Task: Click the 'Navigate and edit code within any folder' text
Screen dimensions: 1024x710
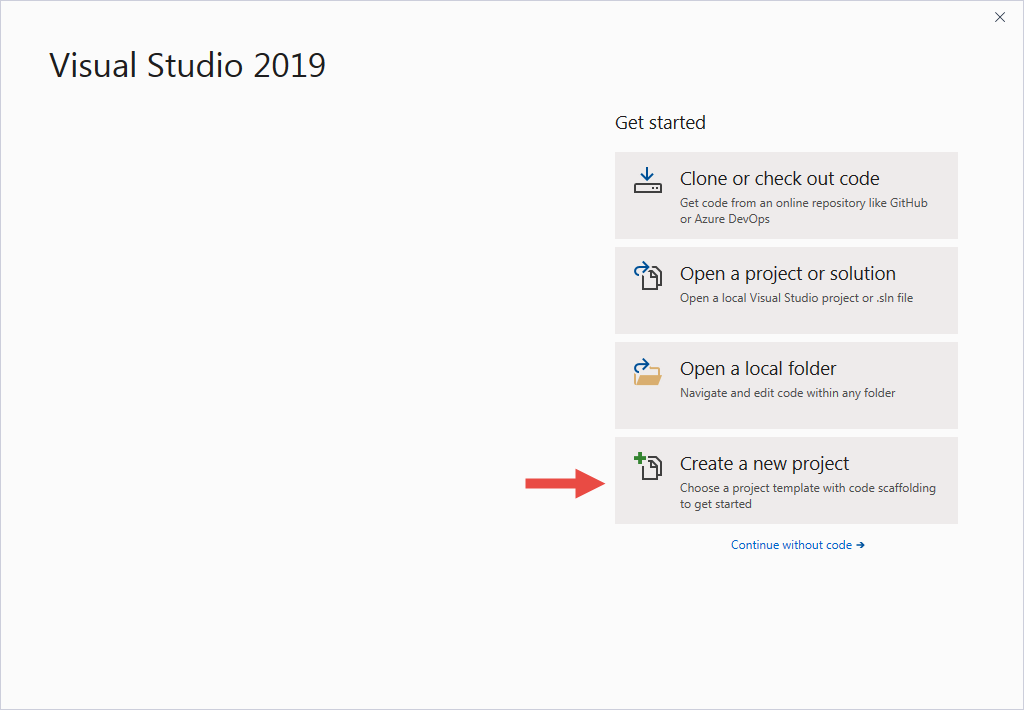Action: coord(787,393)
